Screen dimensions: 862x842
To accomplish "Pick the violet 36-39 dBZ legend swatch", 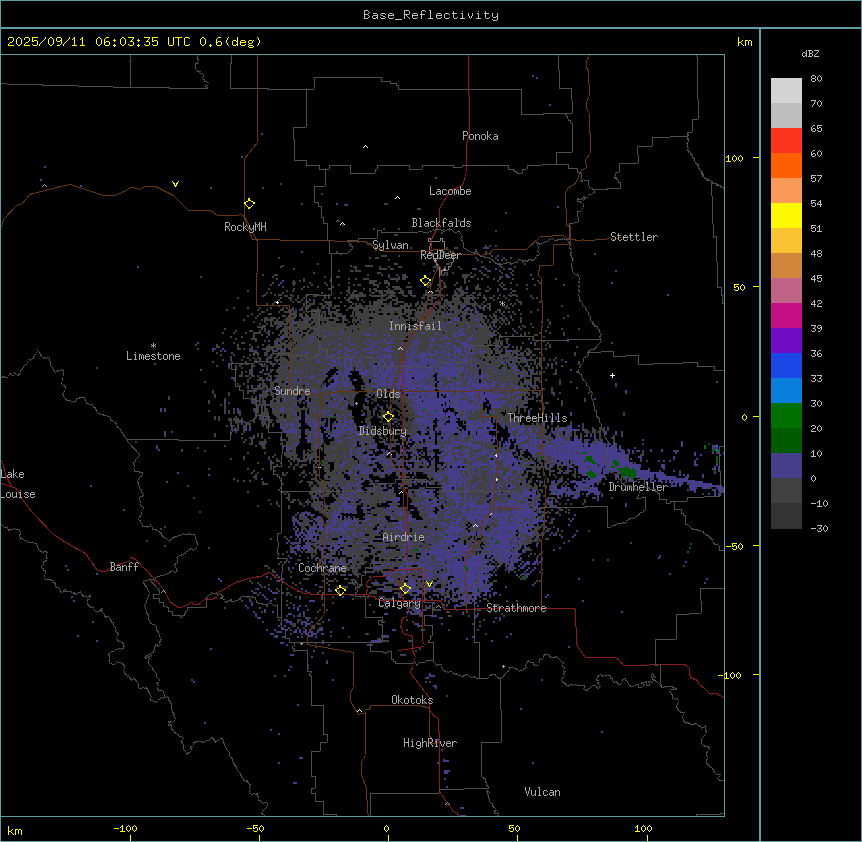I will pyautogui.click(x=786, y=341).
